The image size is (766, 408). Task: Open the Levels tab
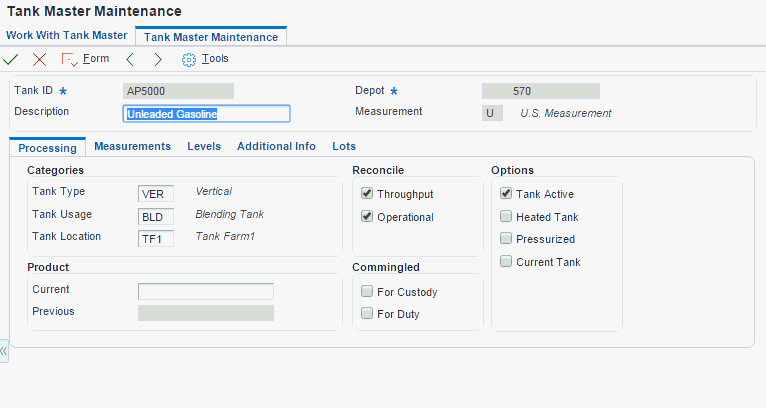point(204,146)
